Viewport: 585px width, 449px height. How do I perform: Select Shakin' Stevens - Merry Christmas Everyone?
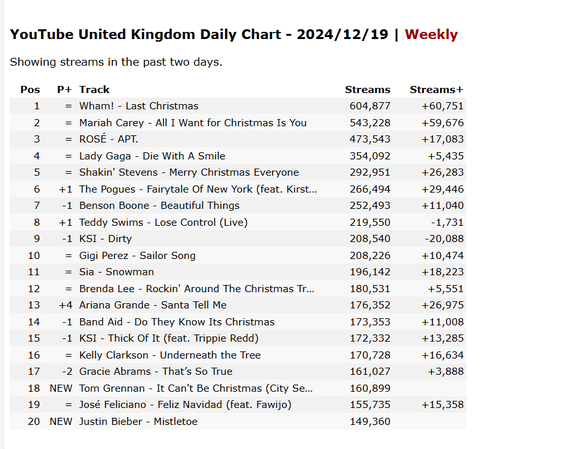tap(189, 172)
